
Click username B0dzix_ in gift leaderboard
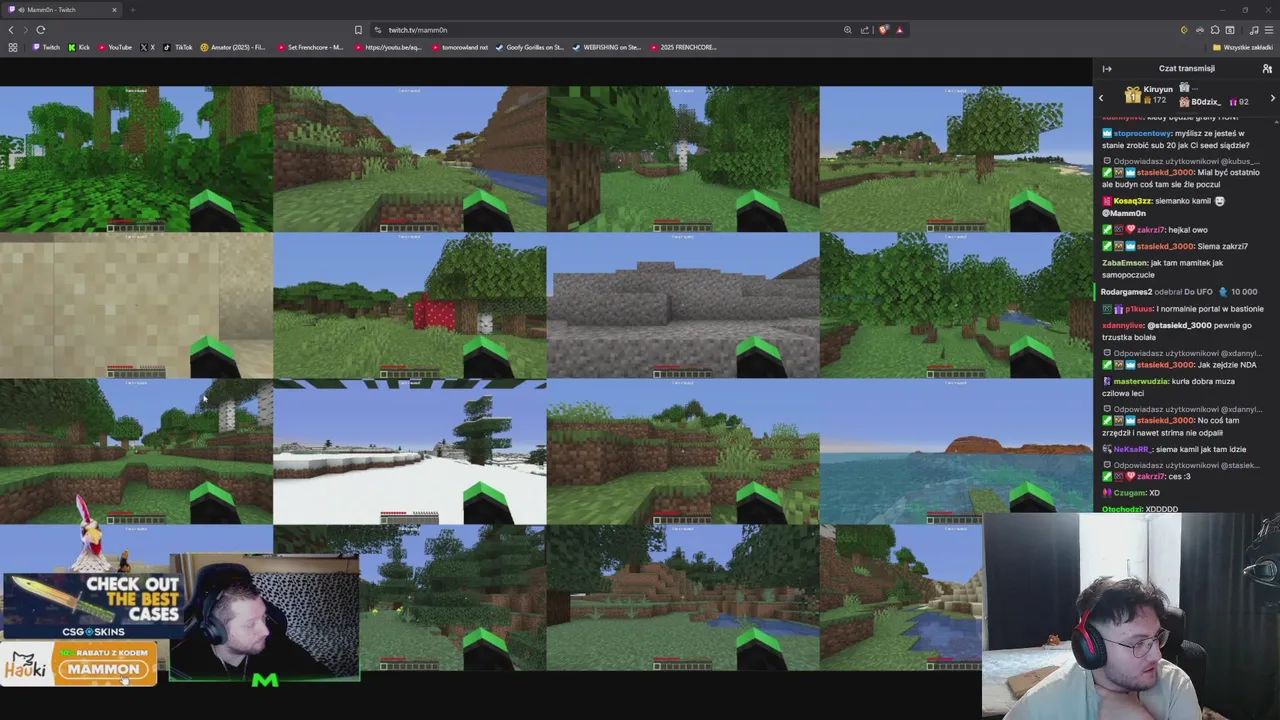1207,102
